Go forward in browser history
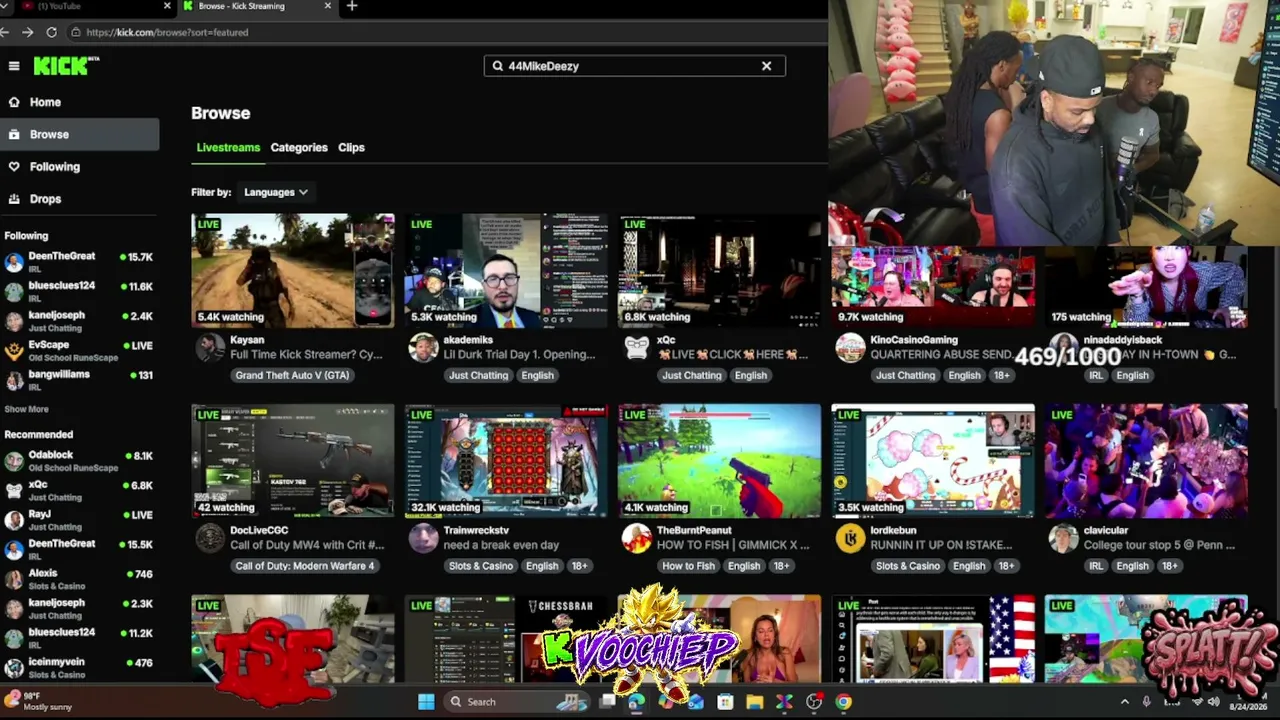Viewport: 1280px width, 720px height. tap(27, 32)
